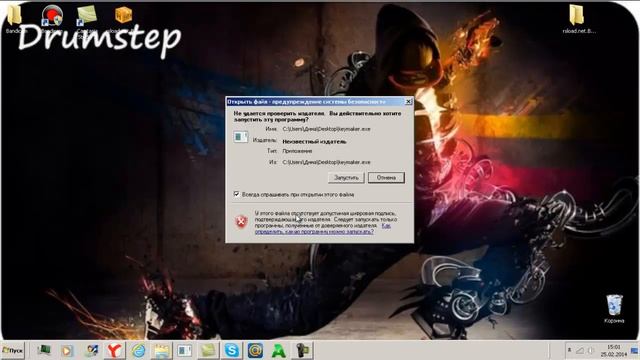Screen dimensions: 640x360
Task: Click the security warning dialog title bar
Action: pyautogui.click(x=315, y=102)
